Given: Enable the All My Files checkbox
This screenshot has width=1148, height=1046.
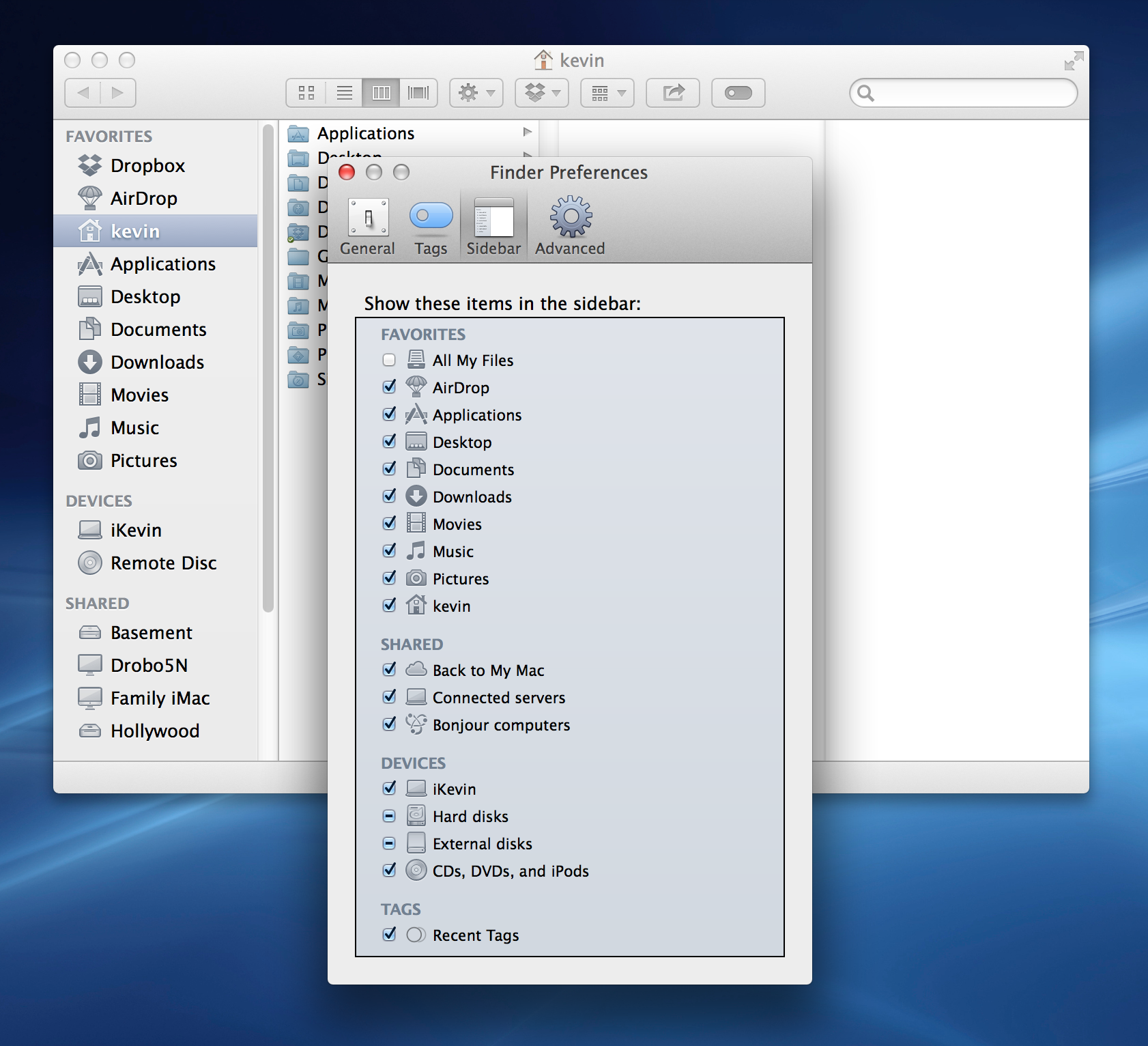Looking at the screenshot, I should pos(389,360).
